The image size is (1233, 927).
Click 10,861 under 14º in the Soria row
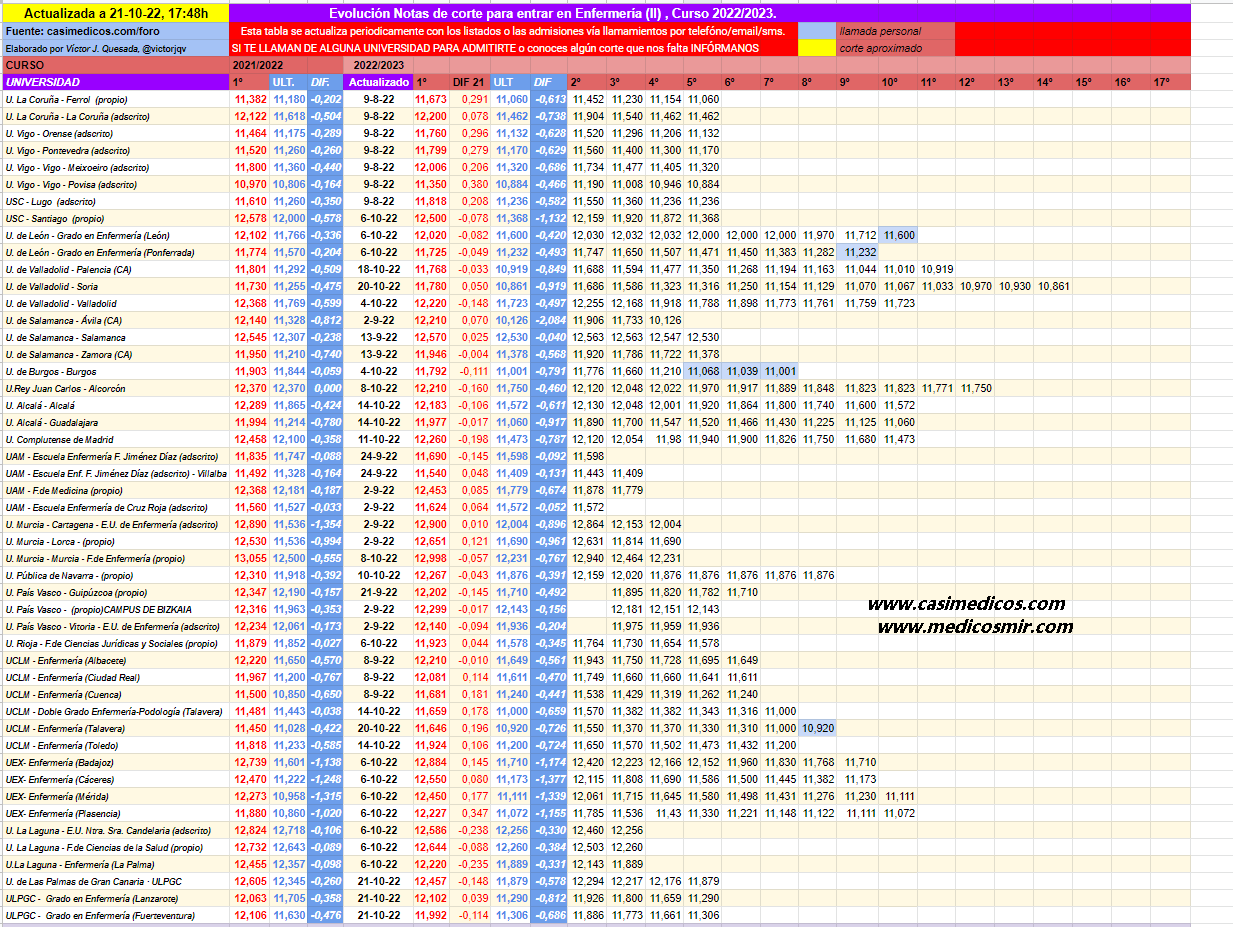[x=1053, y=286]
